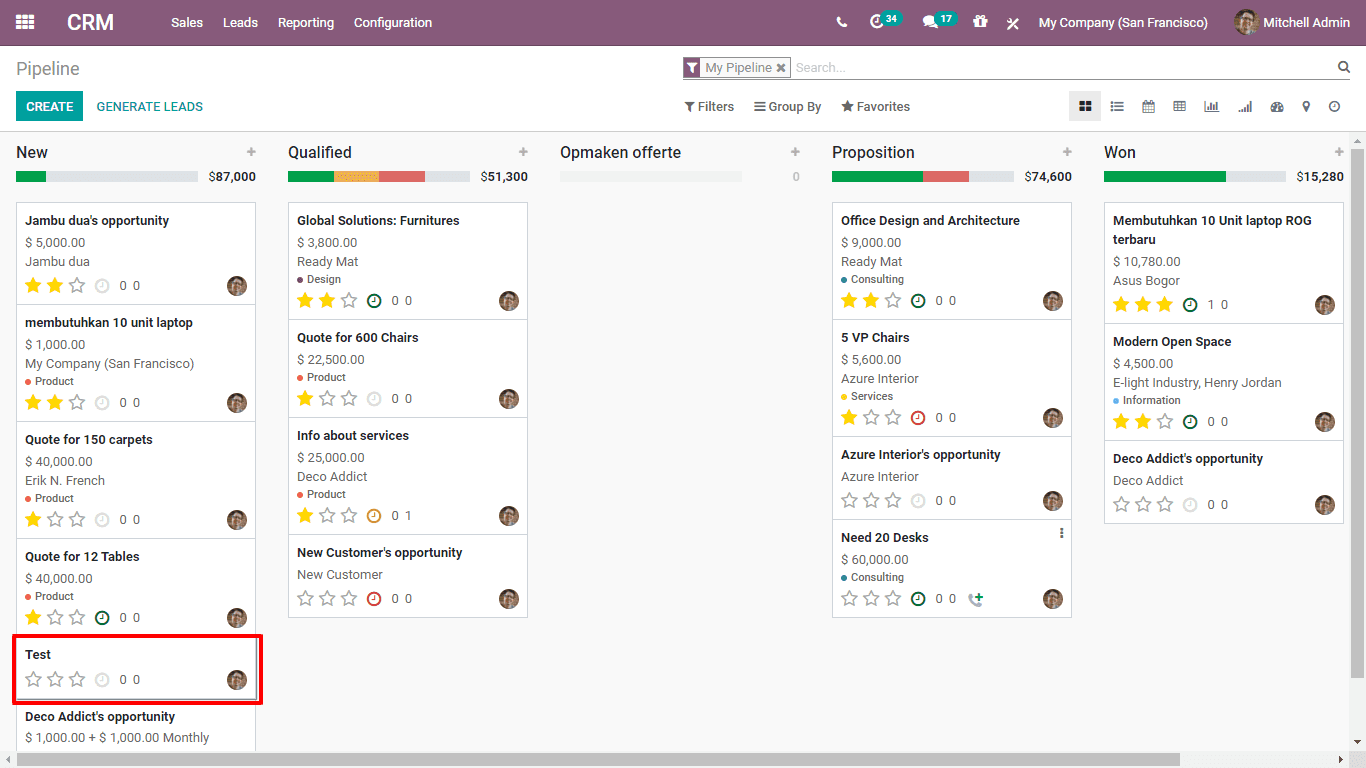1366x768 pixels.
Task: Add a quick card in Qualified column
Action: point(523,152)
